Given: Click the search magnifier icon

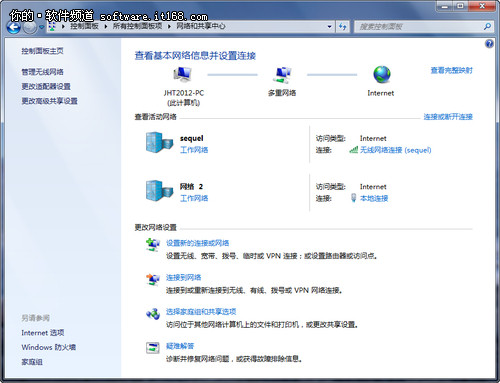Looking at the screenshot, I should 487,26.
